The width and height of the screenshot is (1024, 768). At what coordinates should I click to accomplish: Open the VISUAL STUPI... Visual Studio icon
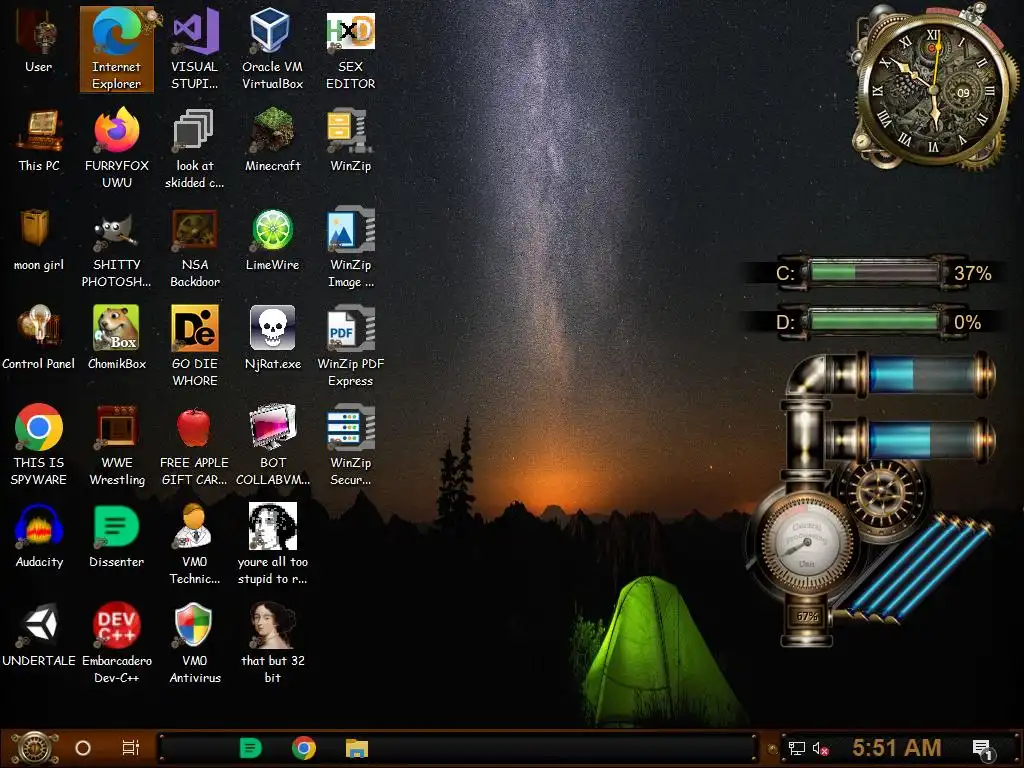click(195, 50)
